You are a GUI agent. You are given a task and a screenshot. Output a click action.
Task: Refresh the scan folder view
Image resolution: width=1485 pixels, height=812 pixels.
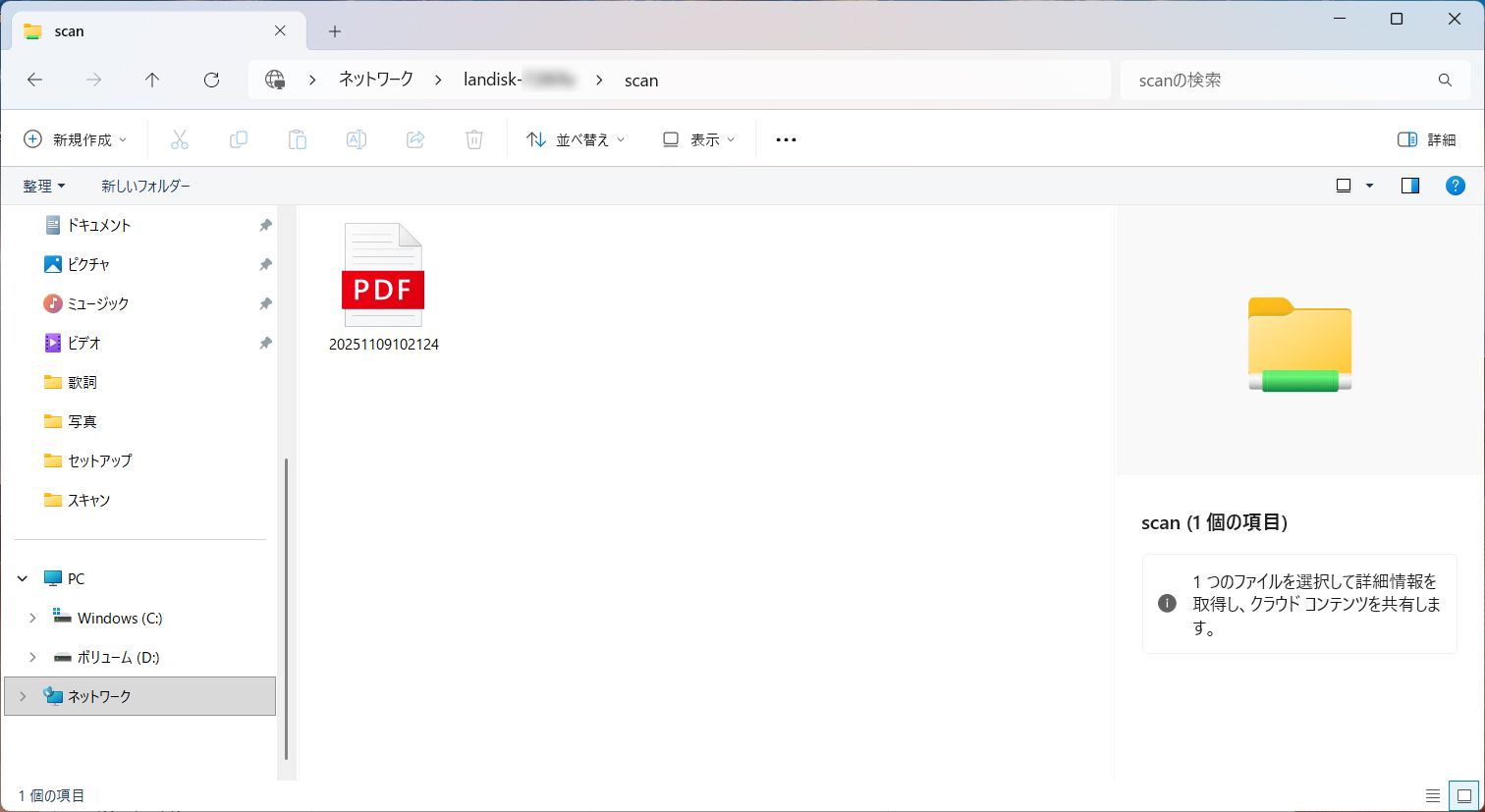(x=211, y=80)
